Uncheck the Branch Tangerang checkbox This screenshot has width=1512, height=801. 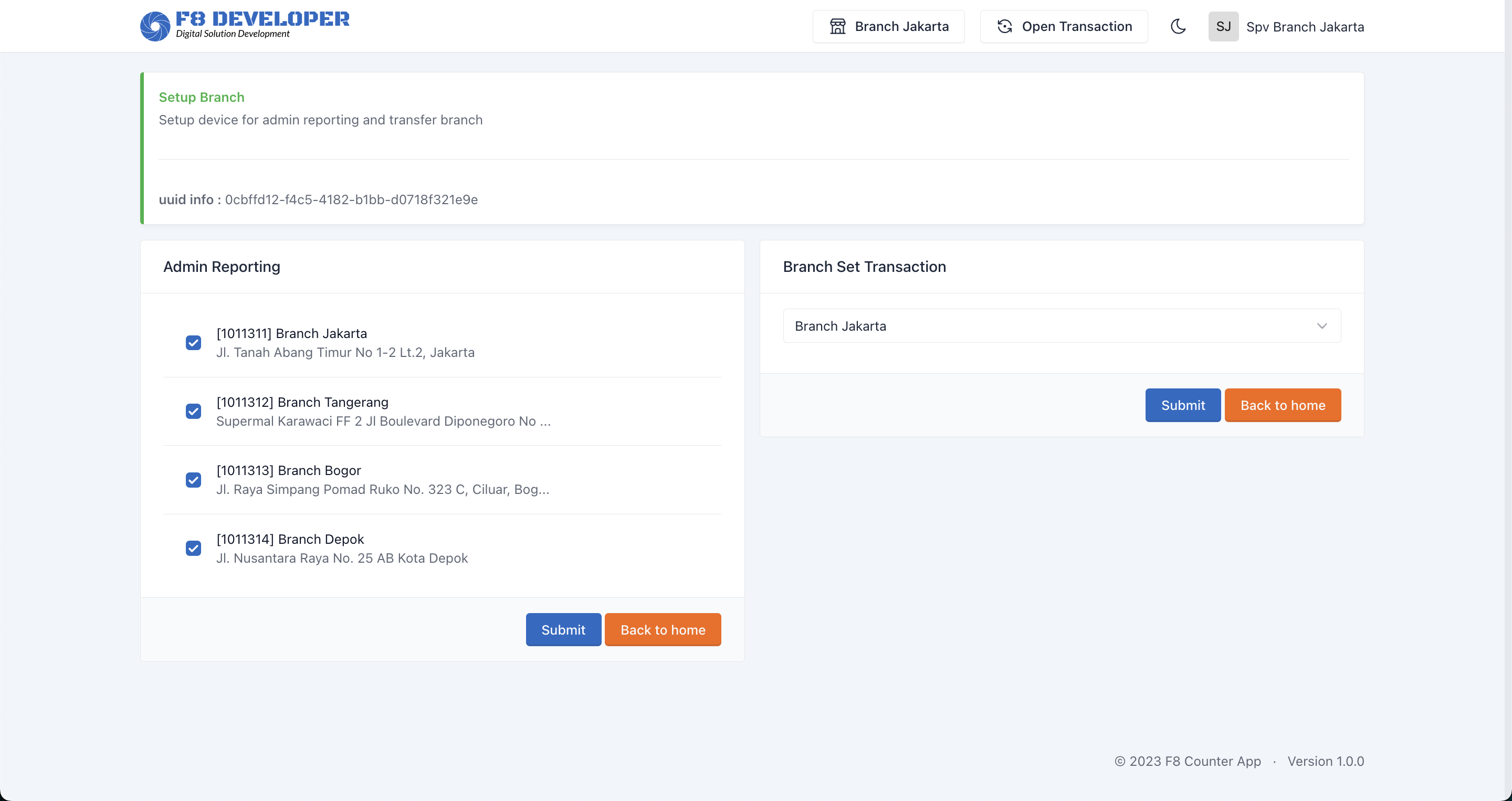193,412
